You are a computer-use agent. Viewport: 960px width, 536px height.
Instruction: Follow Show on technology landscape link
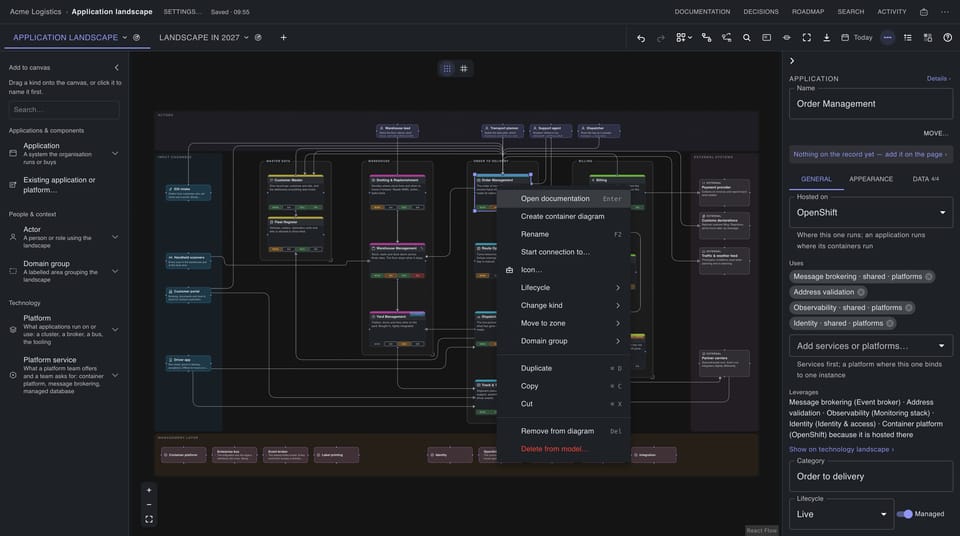(x=841, y=450)
